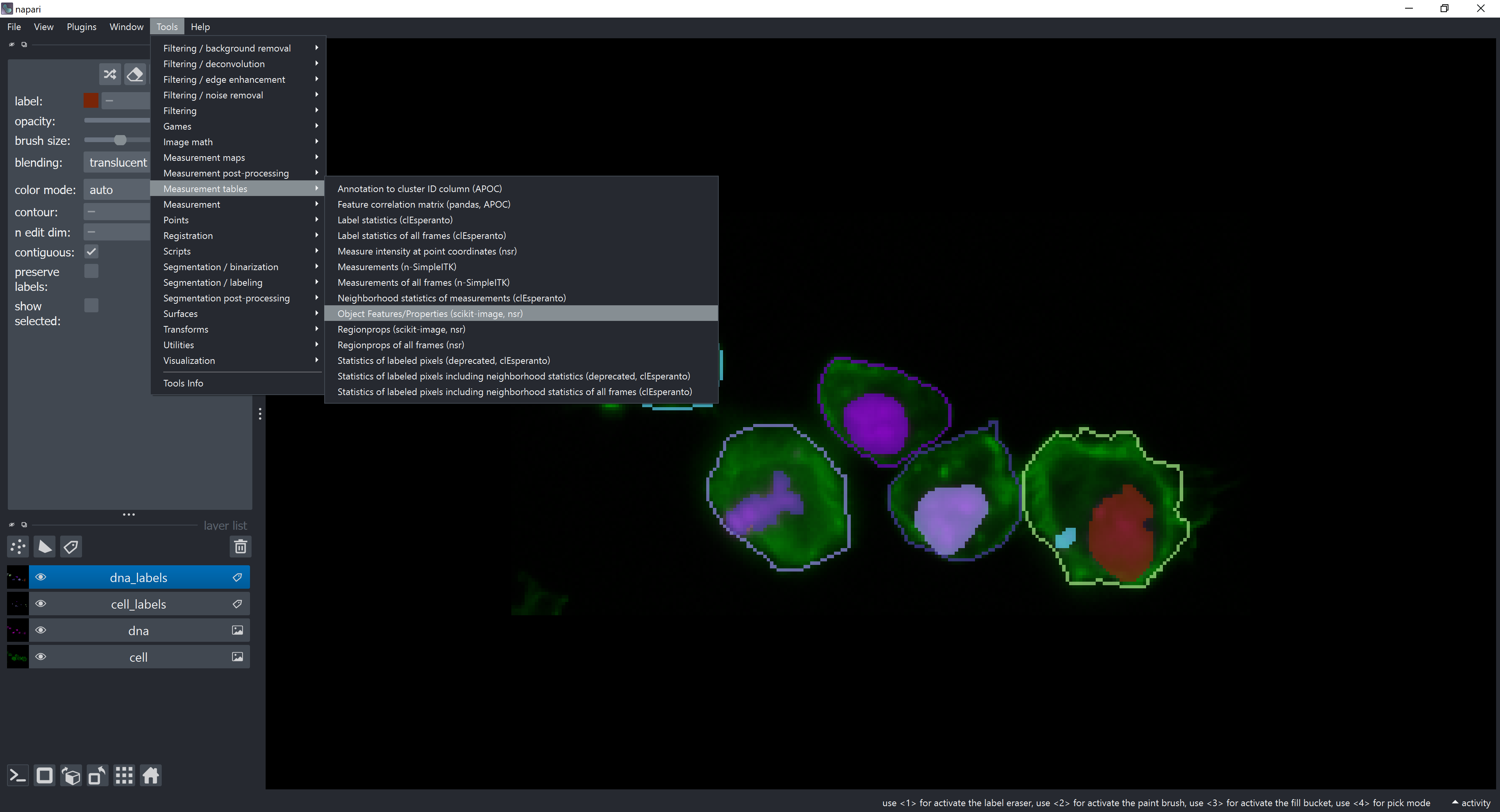Click the red label color swatch

[91, 101]
